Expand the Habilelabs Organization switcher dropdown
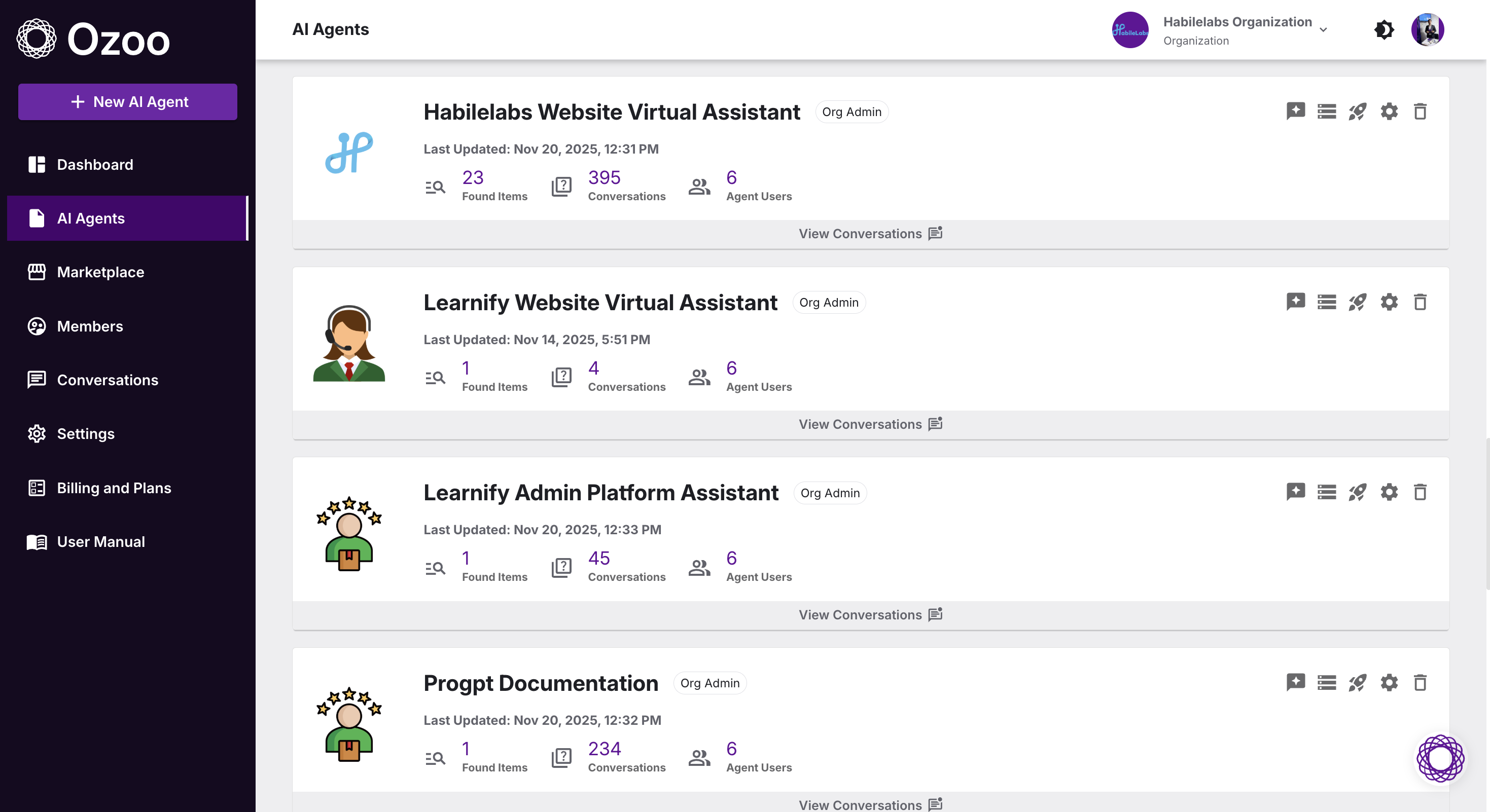This screenshot has width=1490, height=812. (1323, 29)
